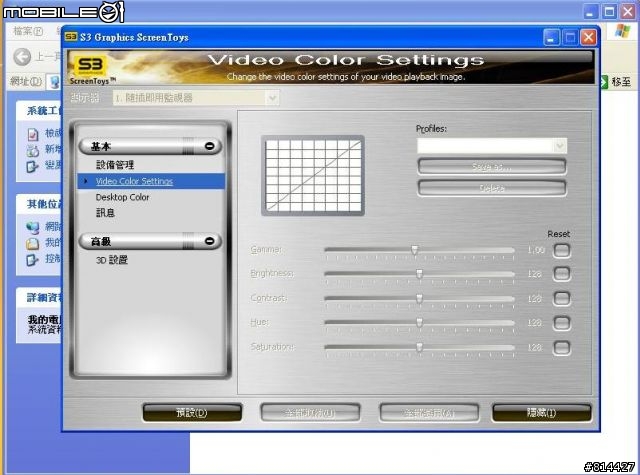The width and height of the screenshot is (640, 475).
Task: Click the Save as button under Profiles
Action: pyautogui.click(x=492, y=166)
